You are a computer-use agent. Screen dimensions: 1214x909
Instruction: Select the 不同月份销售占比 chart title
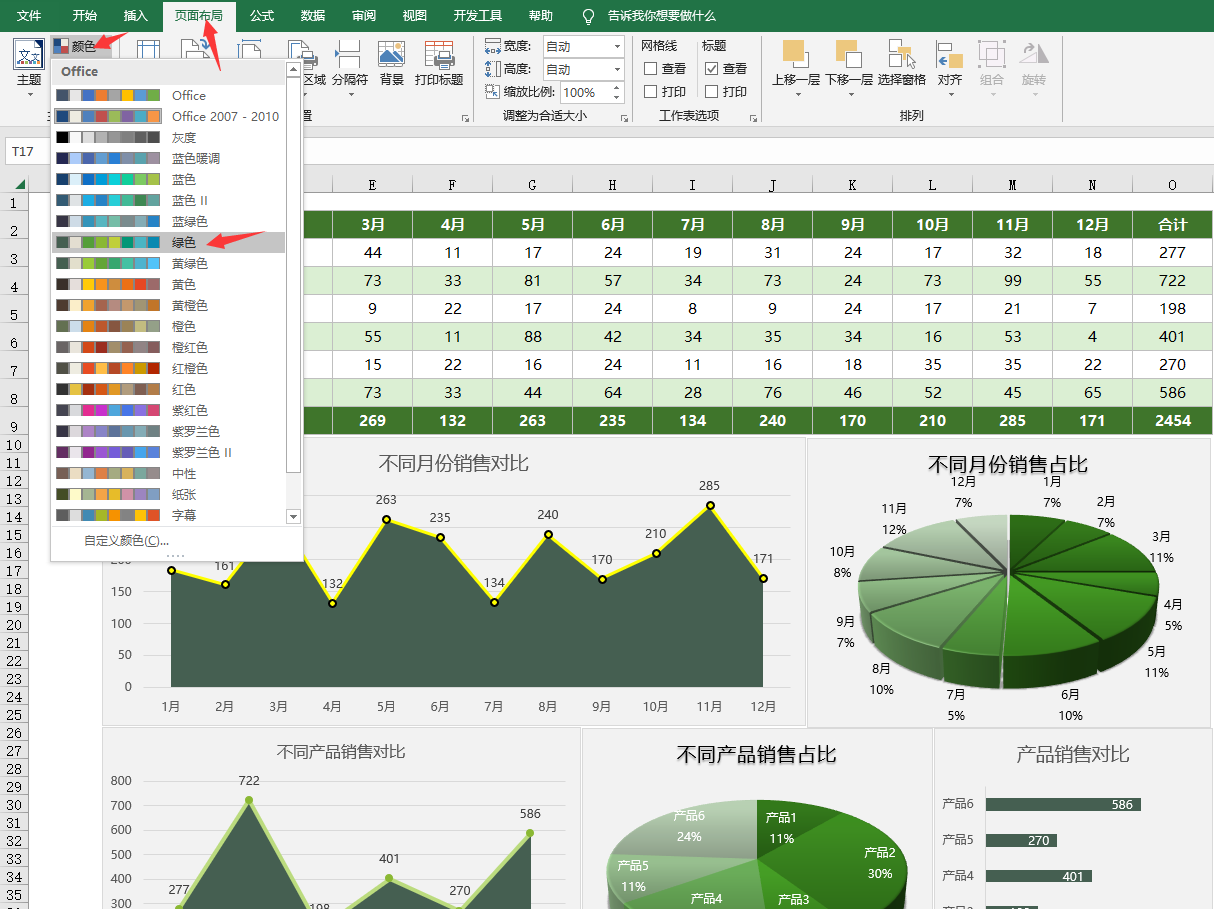click(x=1008, y=464)
